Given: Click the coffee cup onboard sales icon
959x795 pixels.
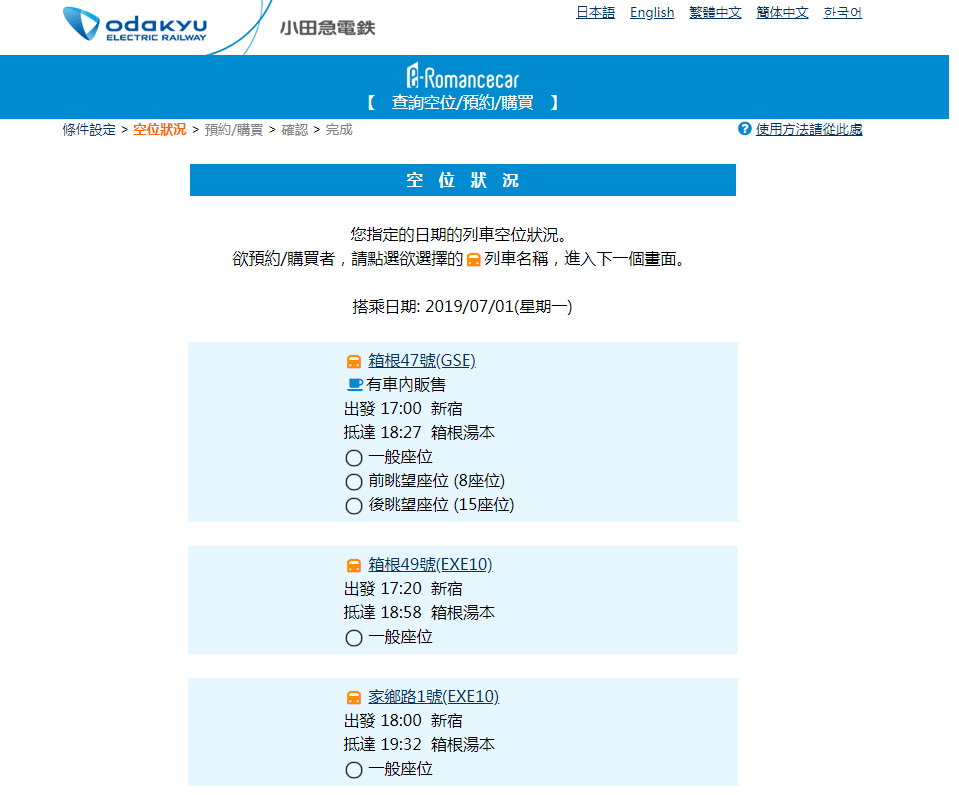Looking at the screenshot, I should click(355, 385).
